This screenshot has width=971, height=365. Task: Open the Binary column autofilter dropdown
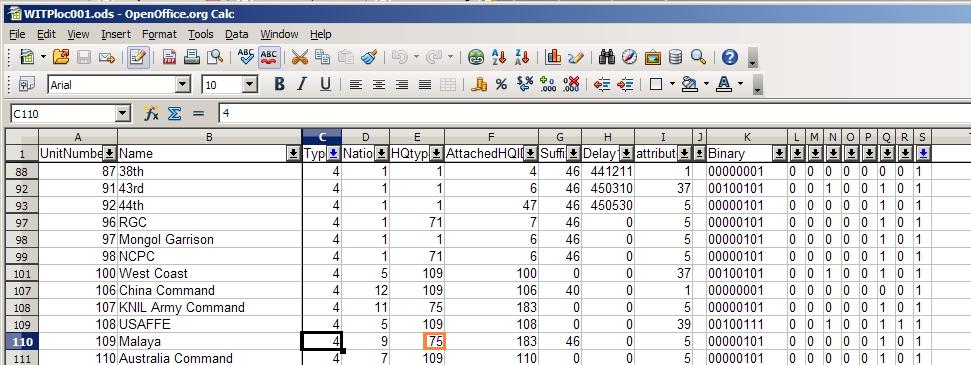[x=780, y=153]
